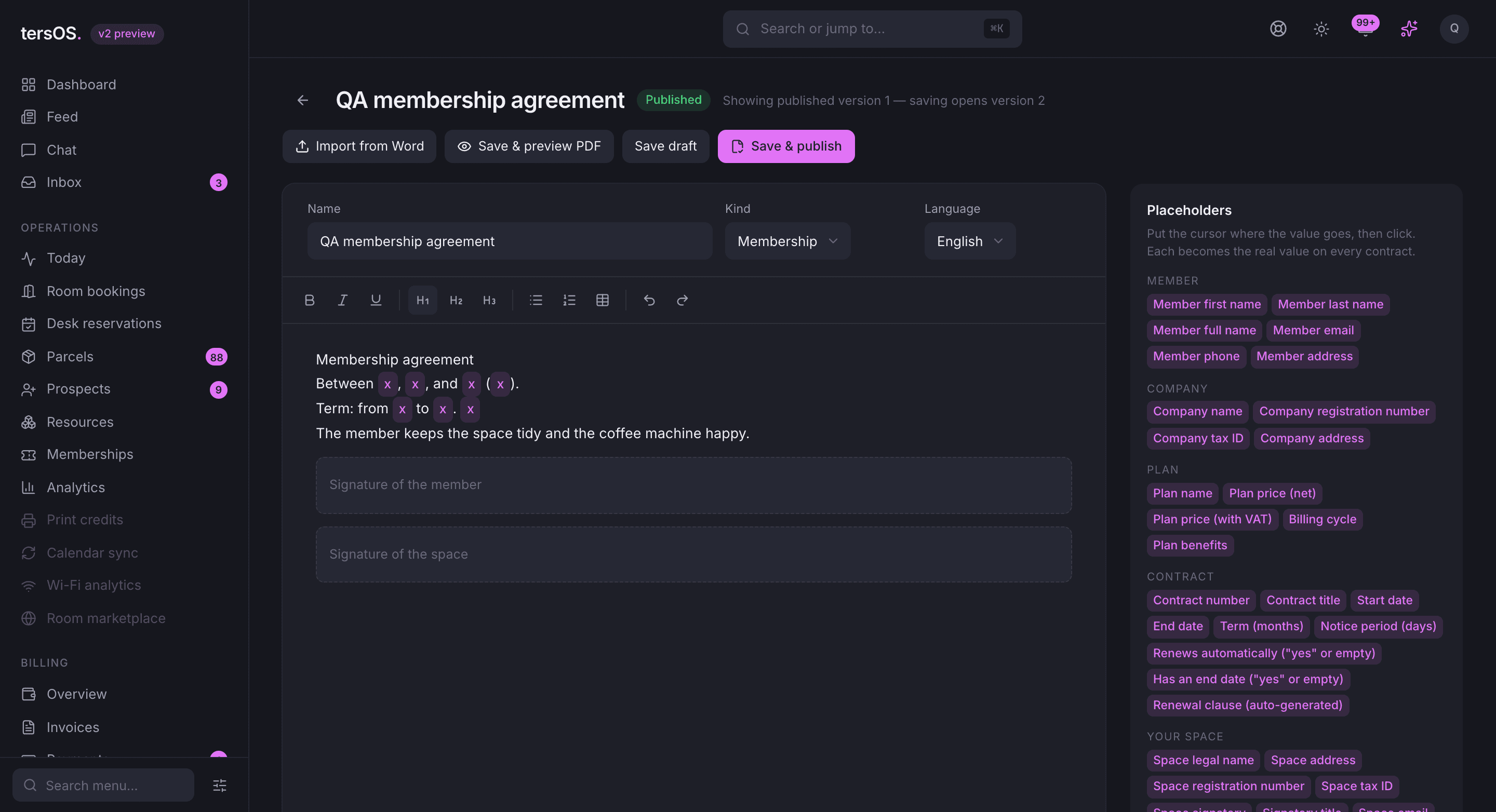Screen dimensions: 1496x812
Task: Open the Parcels page
Action: [124, 357]
